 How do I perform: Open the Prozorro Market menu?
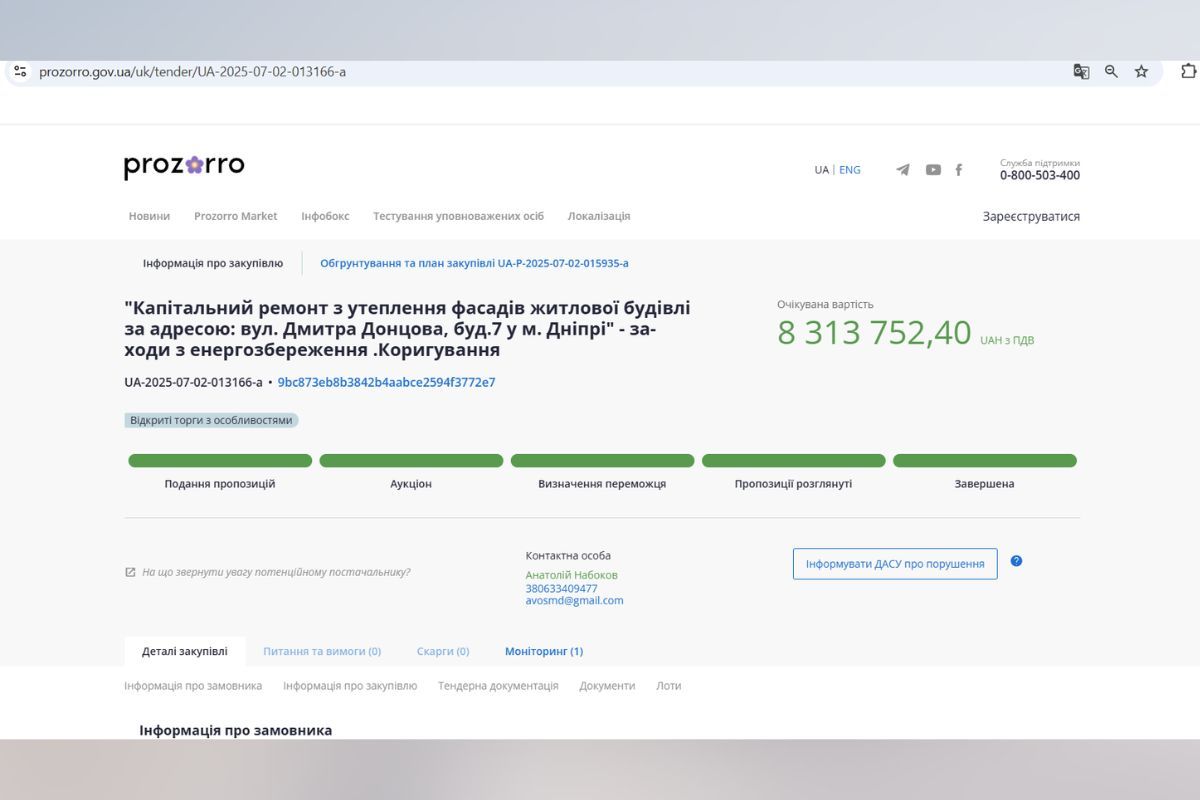(x=235, y=216)
